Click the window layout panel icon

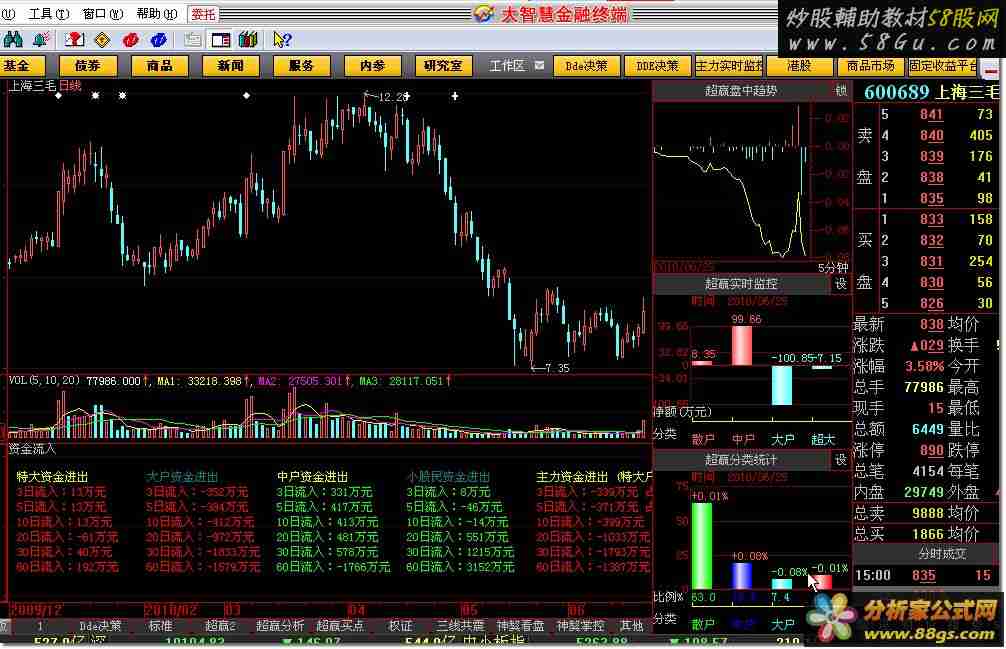tap(221, 40)
